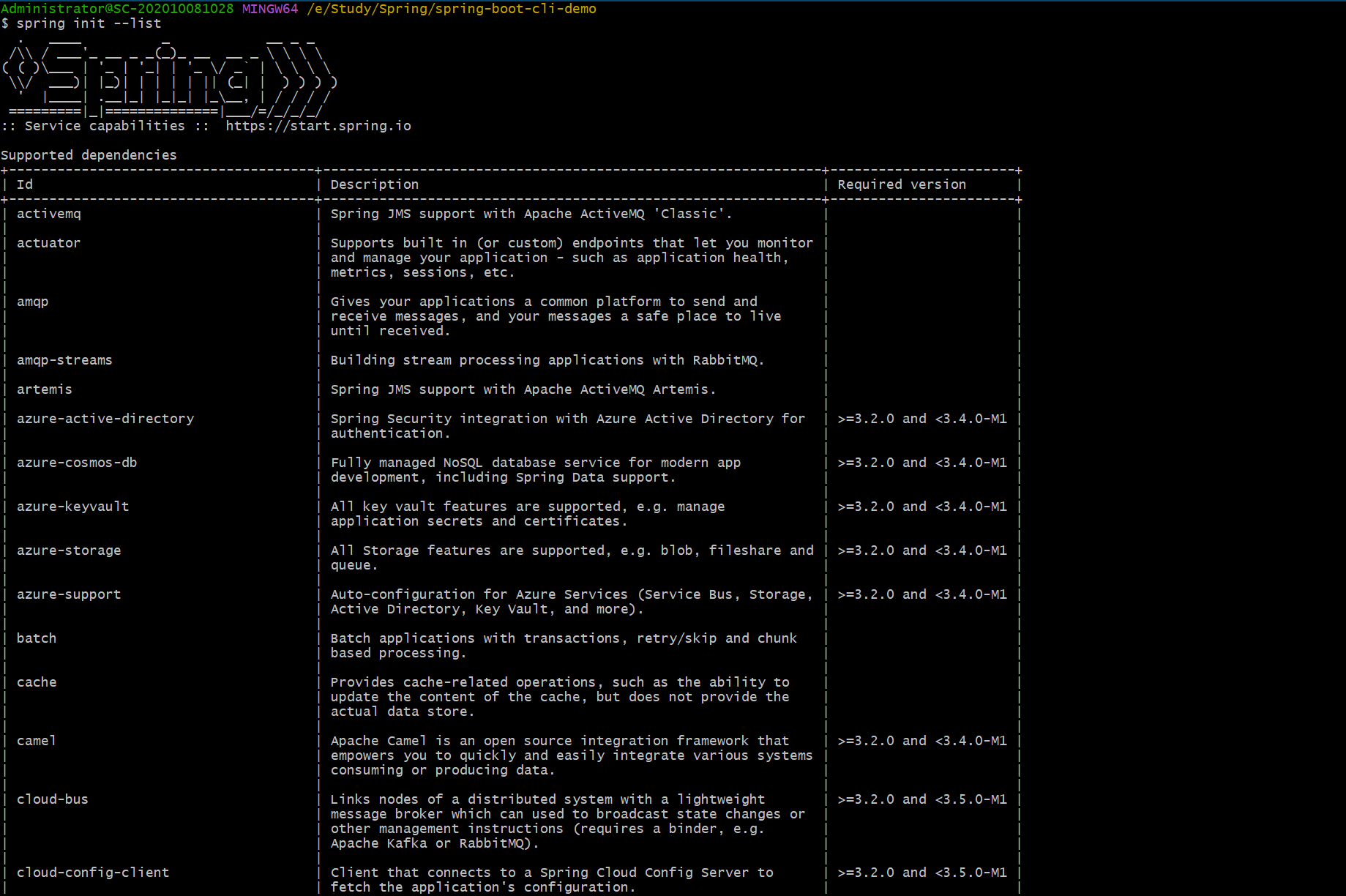Select the 'azure-active-directory' dependency id
The height and width of the screenshot is (896, 1346).
[x=105, y=419]
